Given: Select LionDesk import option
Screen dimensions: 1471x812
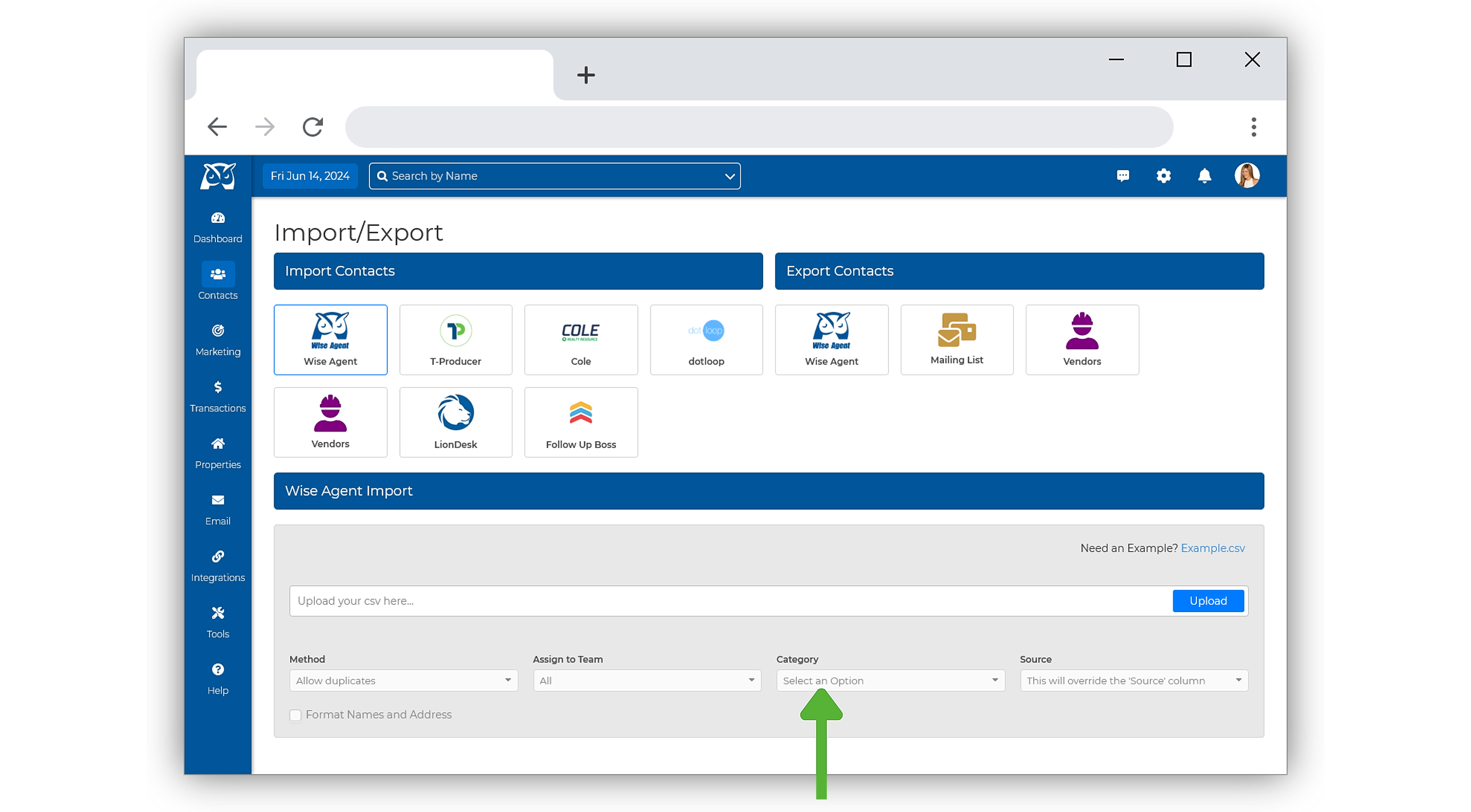Looking at the screenshot, I should 456,423.
